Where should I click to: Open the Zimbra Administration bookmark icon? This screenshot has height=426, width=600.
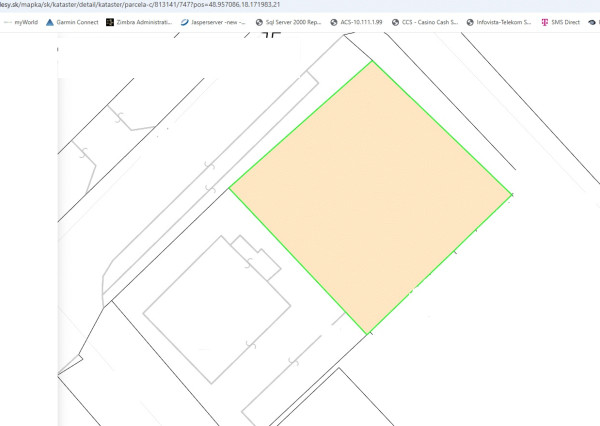tap(110, 21)
